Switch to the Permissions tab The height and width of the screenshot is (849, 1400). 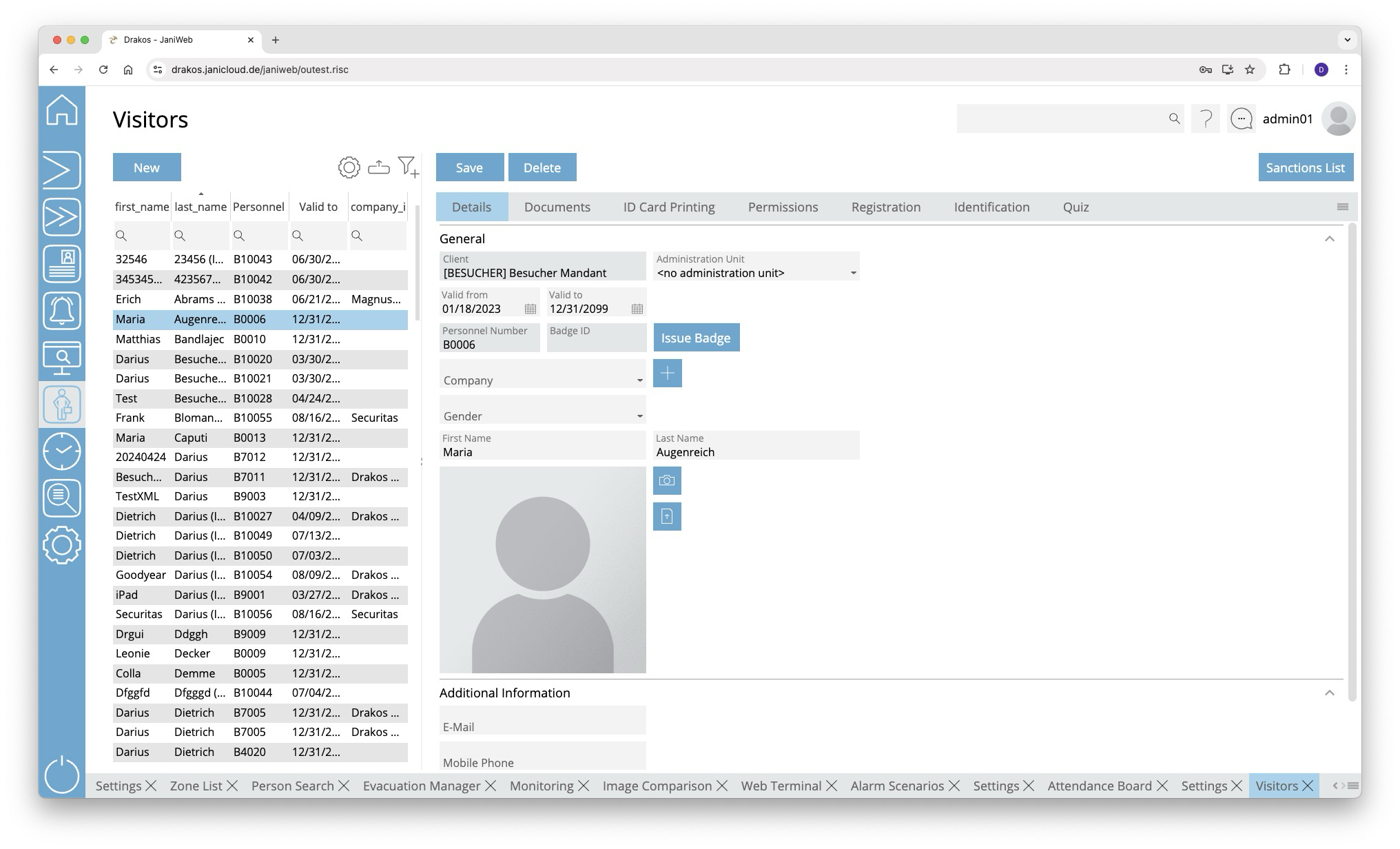pyautogui.click(x=783, y=207)
